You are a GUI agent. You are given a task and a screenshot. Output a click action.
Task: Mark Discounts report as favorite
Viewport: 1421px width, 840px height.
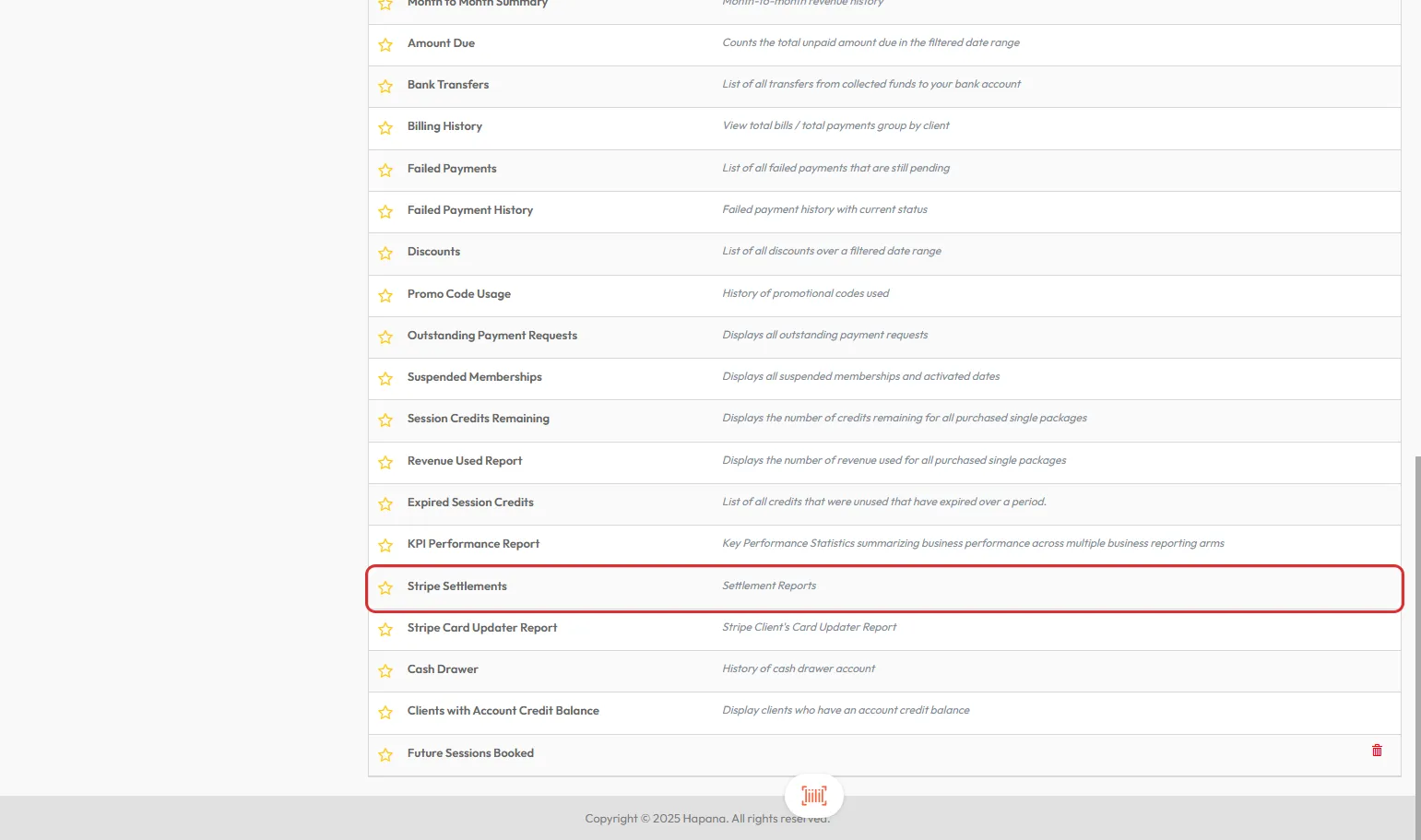[385, 253]
